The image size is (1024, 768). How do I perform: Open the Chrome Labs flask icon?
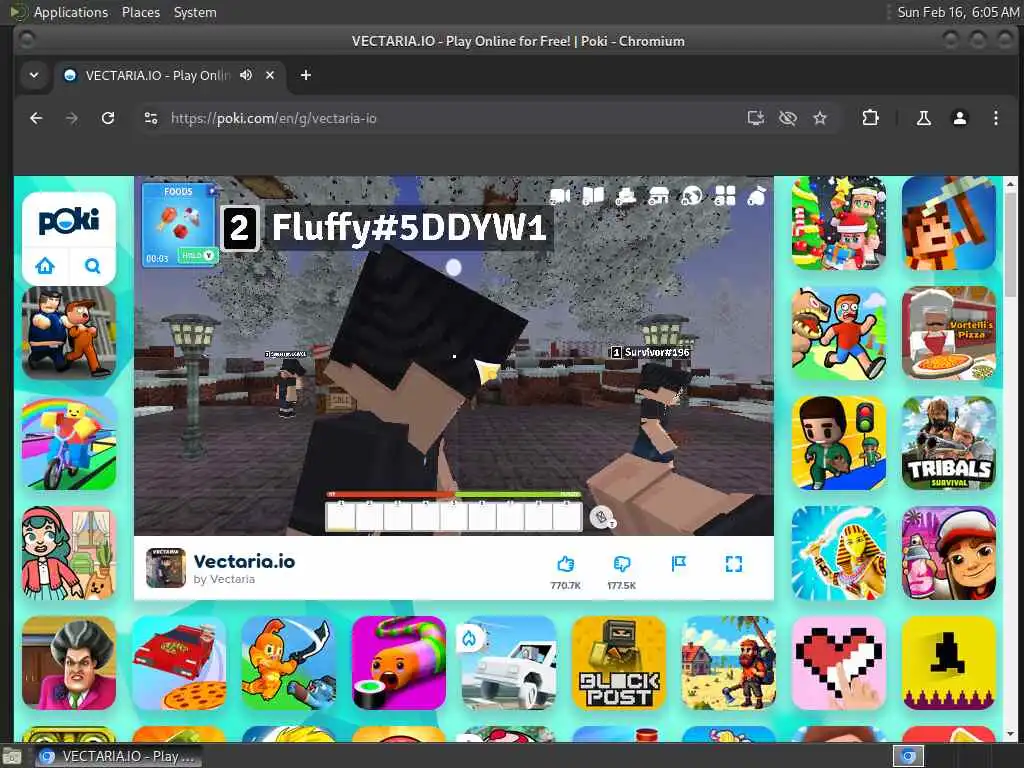[923, 118]
